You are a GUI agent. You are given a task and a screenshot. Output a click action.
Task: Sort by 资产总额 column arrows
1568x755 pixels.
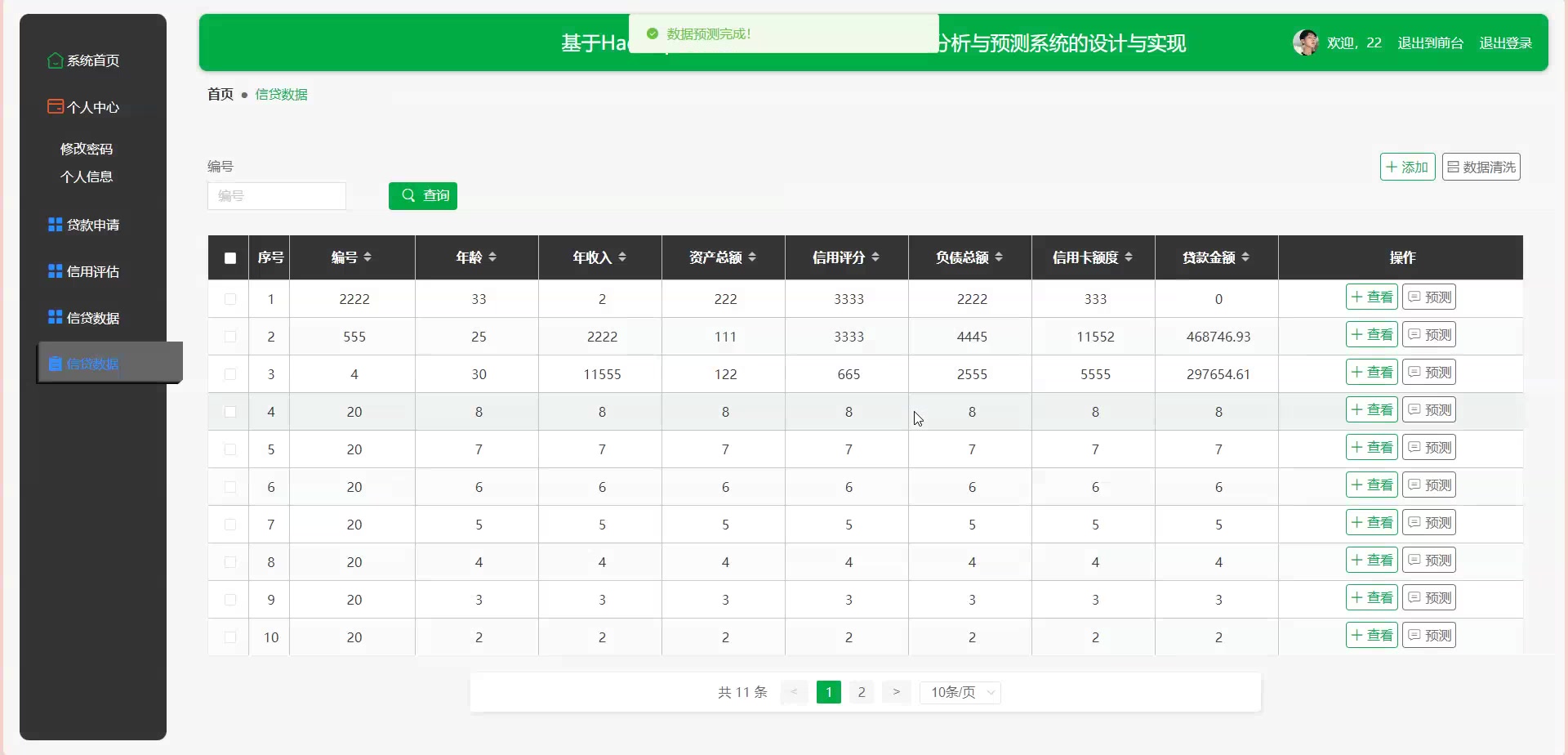click(x=752, y=257)
